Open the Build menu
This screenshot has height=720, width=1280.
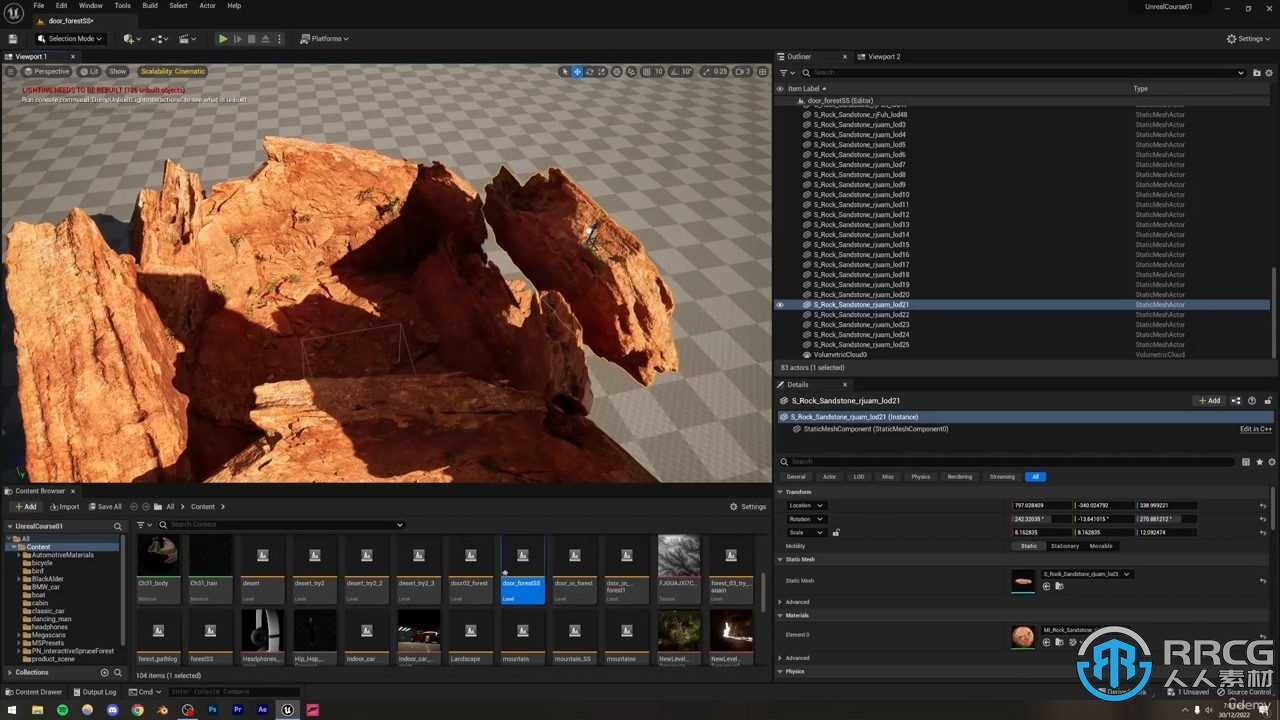[149, 5]
